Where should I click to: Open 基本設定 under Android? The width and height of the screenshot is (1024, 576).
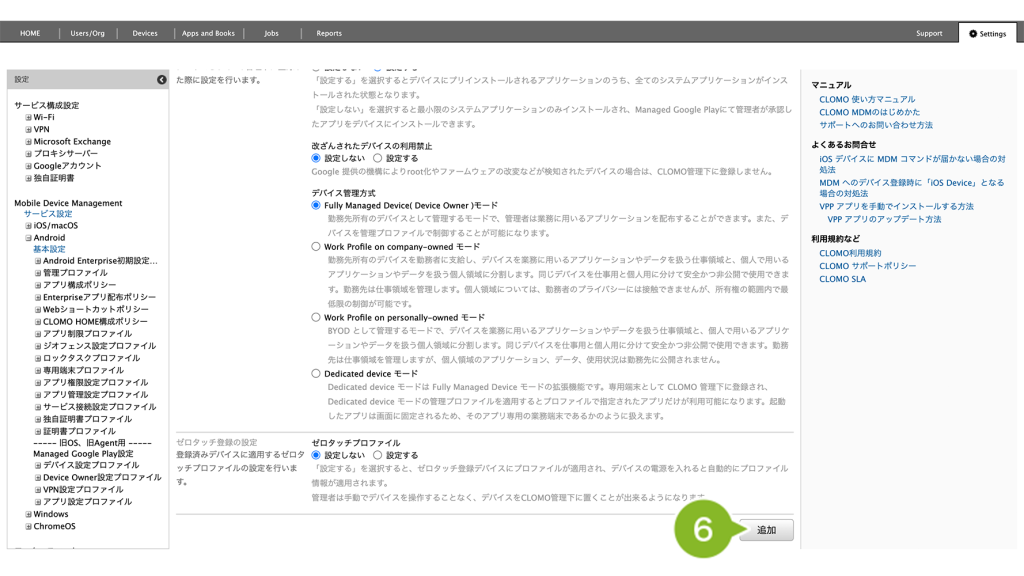pos(50,249)
